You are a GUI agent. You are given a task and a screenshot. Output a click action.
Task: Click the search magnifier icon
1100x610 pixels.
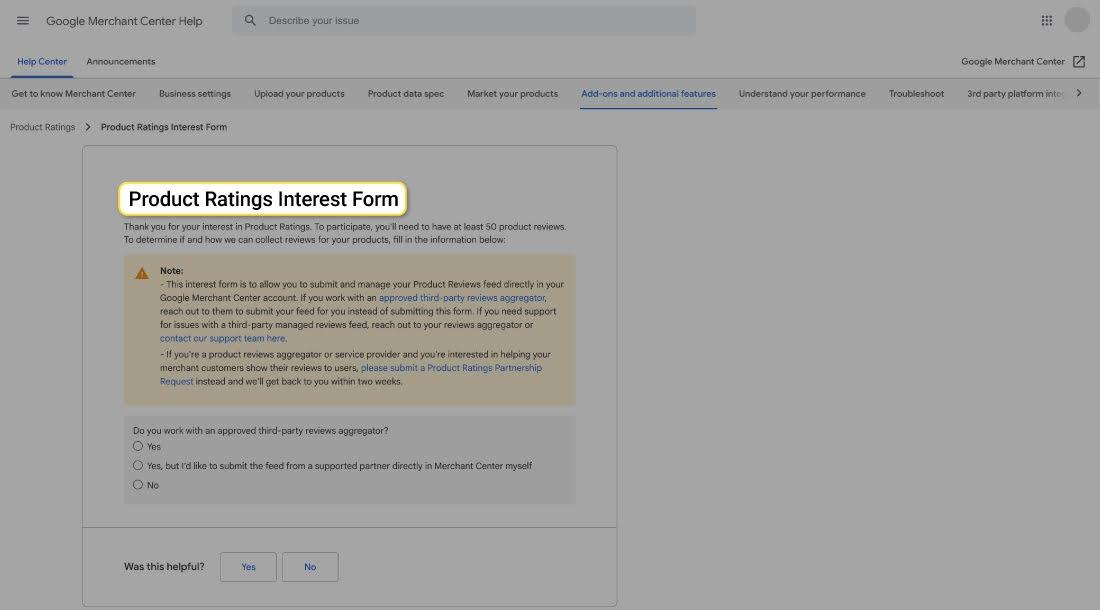(250, 21)
